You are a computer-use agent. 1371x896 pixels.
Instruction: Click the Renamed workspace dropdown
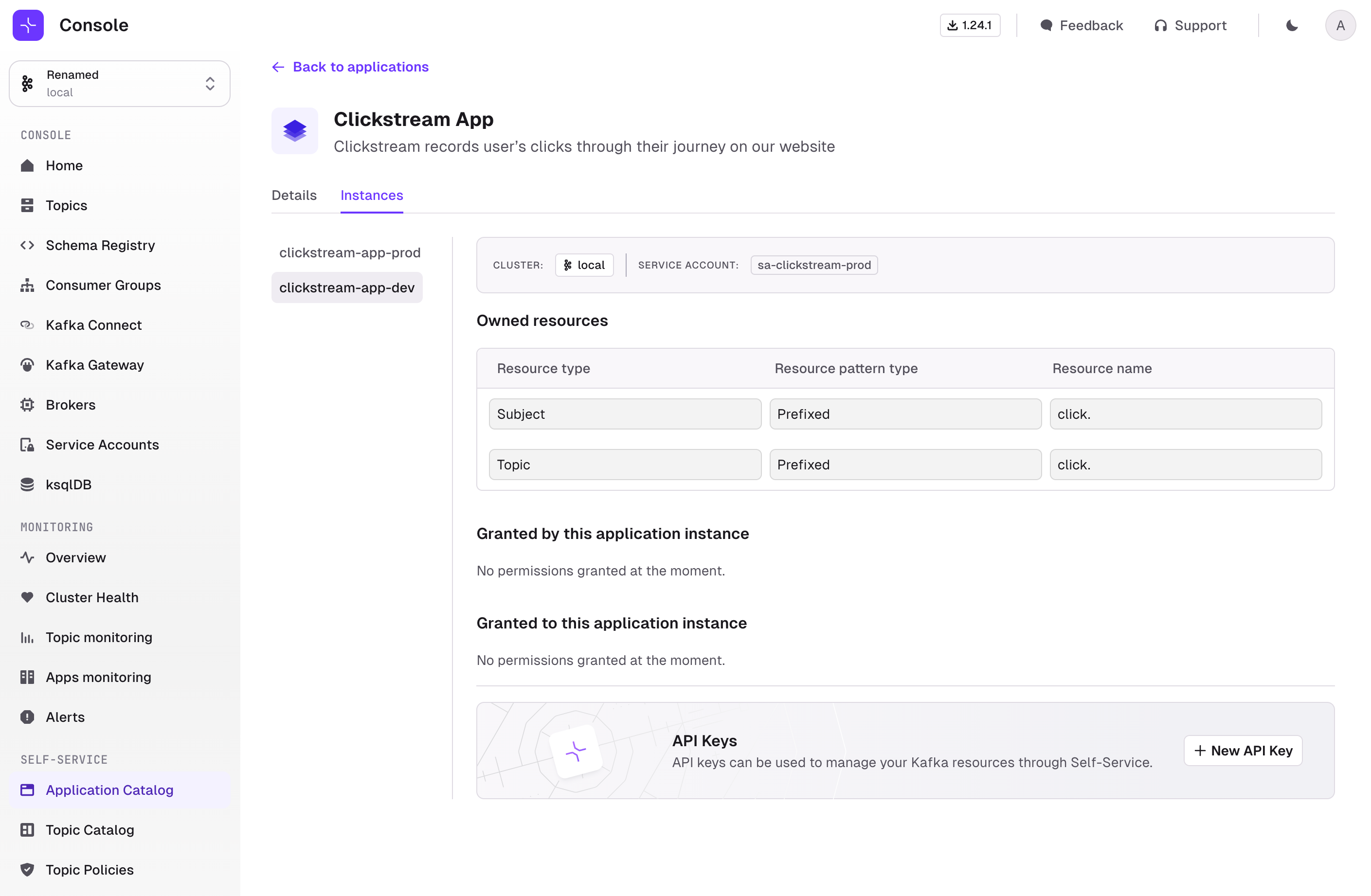click(119, 83)
